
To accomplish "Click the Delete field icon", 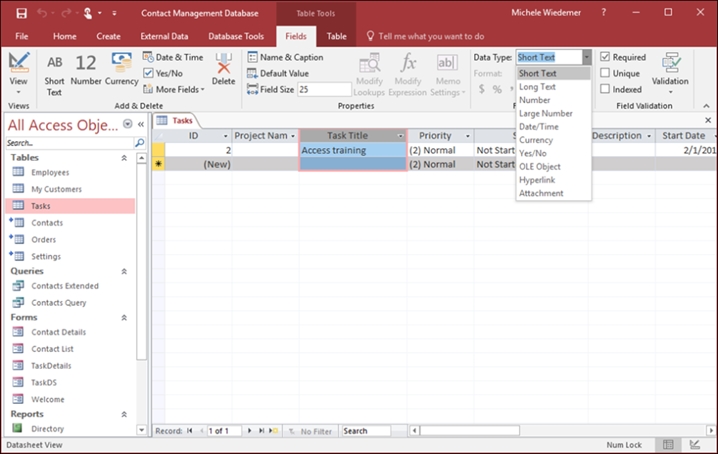I will 223,69.
